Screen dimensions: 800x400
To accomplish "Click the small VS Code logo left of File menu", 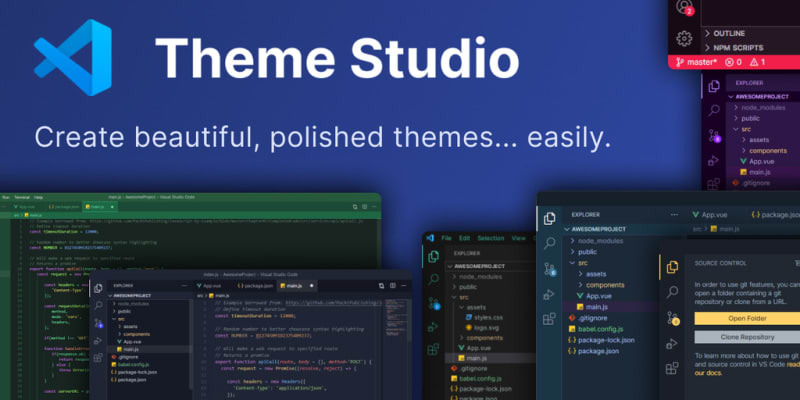I will click(x=430, y=238).
